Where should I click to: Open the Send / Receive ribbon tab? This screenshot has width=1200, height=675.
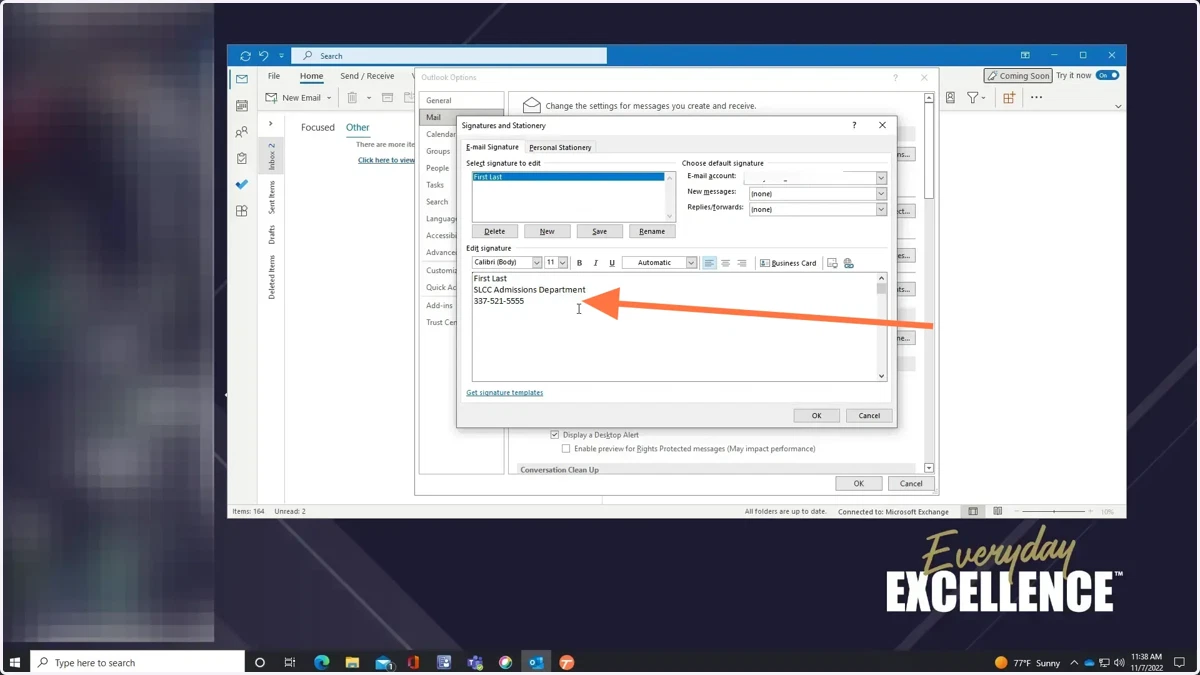click(367, 76)
